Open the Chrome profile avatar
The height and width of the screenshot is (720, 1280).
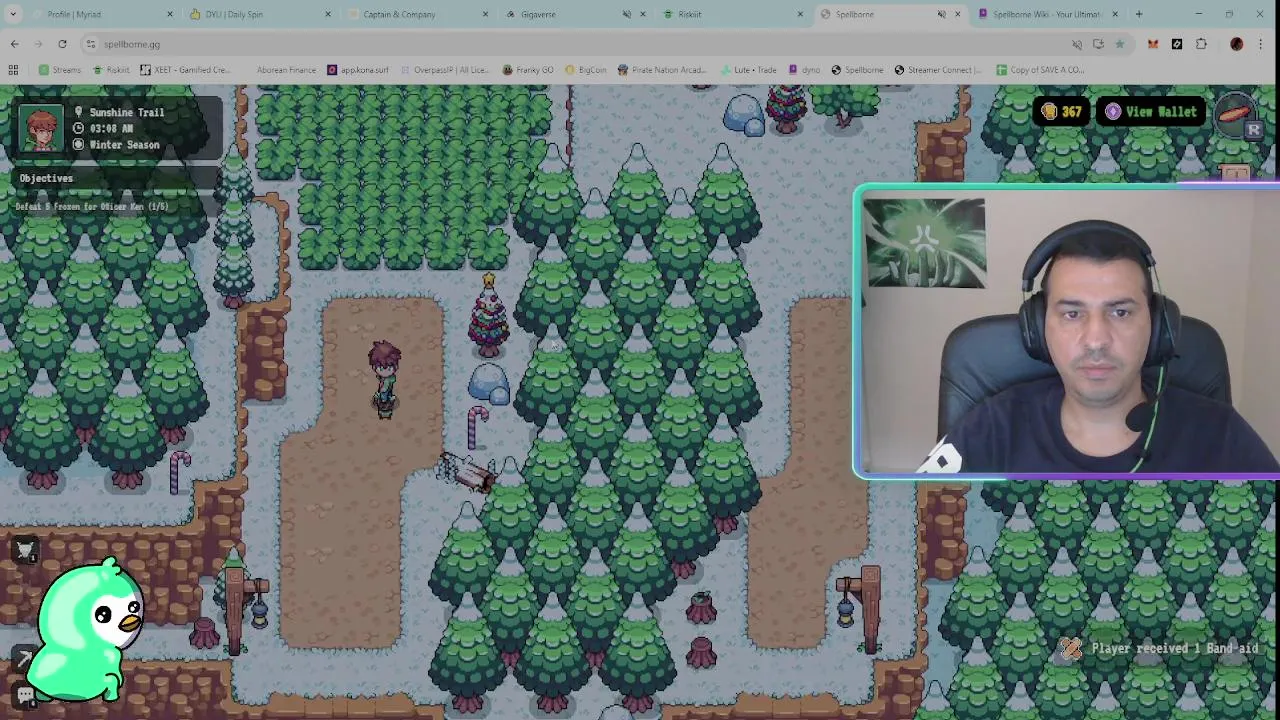[x=1237, y=44]
